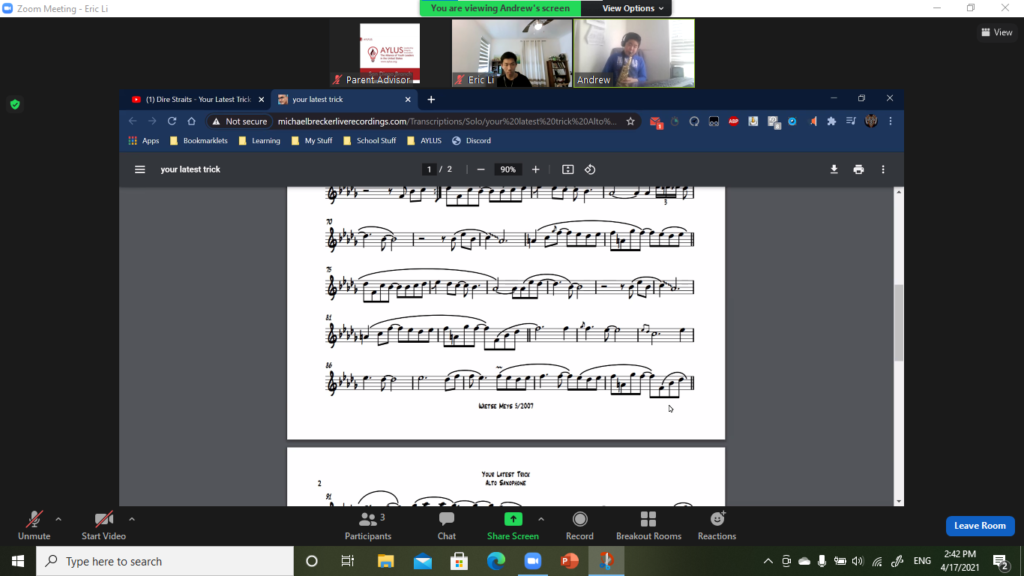Close the 'your latest trick' tab

(408, 99)
